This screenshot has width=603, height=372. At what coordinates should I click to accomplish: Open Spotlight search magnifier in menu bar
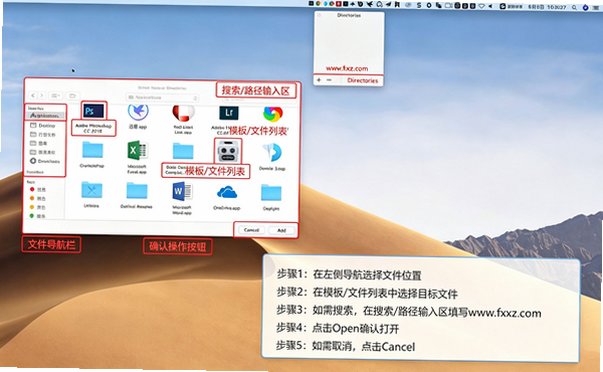coord(574,7)
